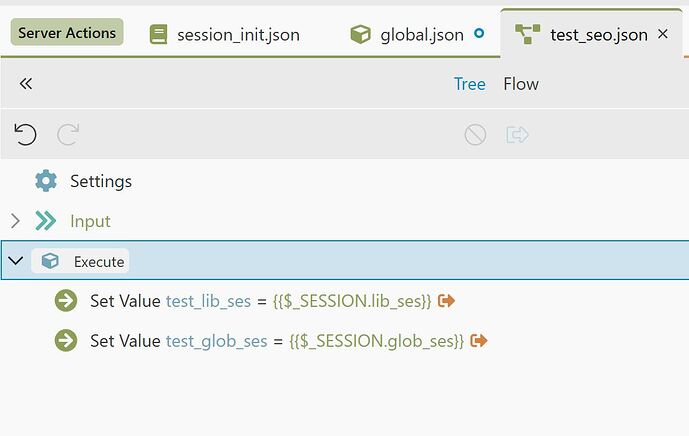Click the Server Actions button
This screenshot has height=436, width=689.
pos(67,33)
